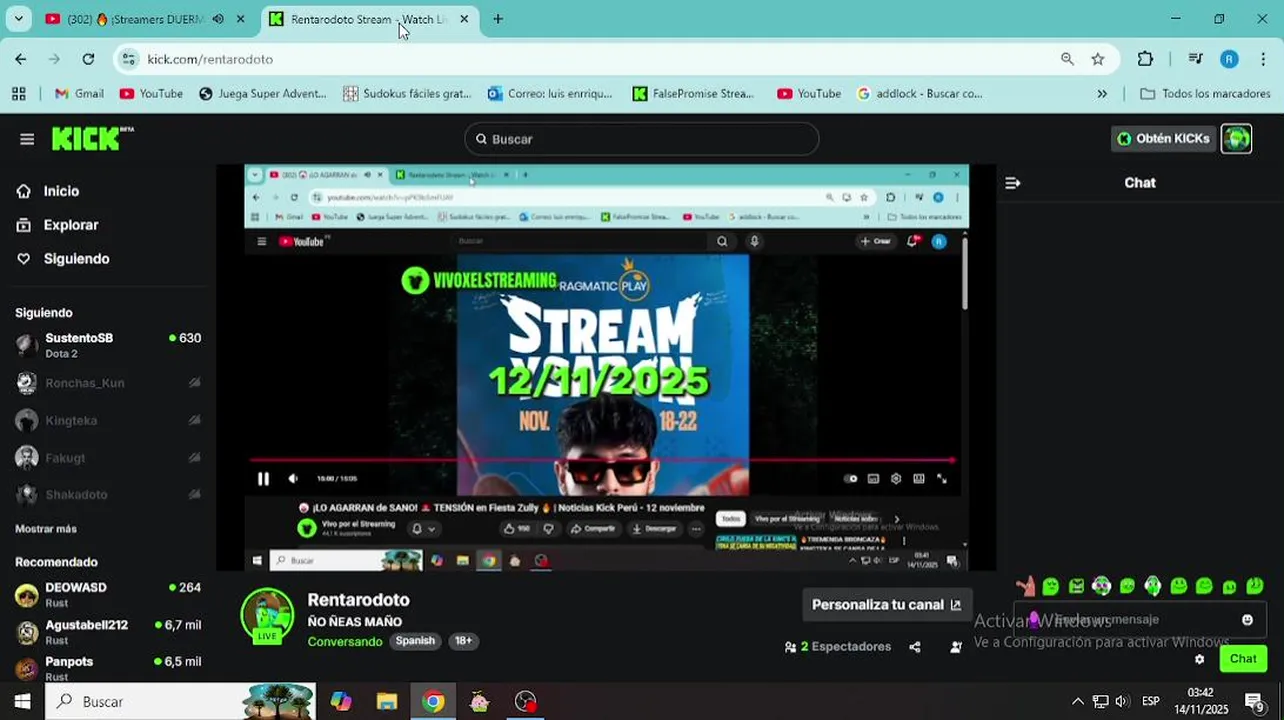Select the Spanish language tag
1284x720 pixels.
(415, 641)
